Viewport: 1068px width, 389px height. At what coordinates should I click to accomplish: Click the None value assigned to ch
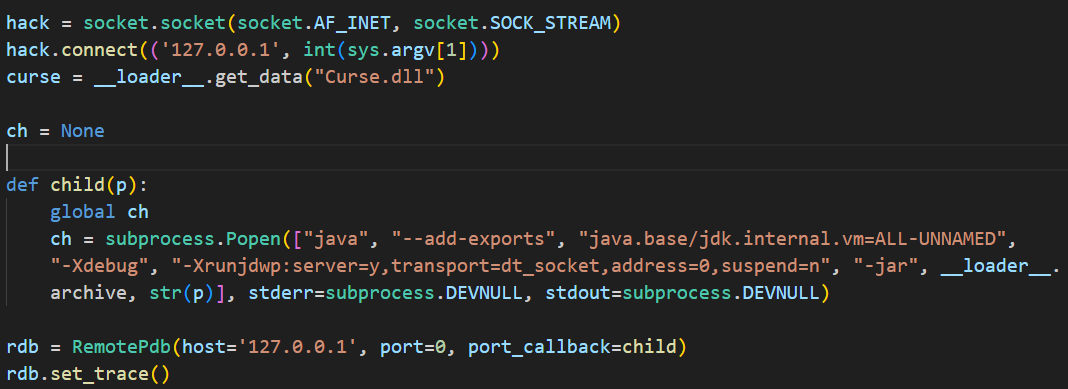point(83,130)
